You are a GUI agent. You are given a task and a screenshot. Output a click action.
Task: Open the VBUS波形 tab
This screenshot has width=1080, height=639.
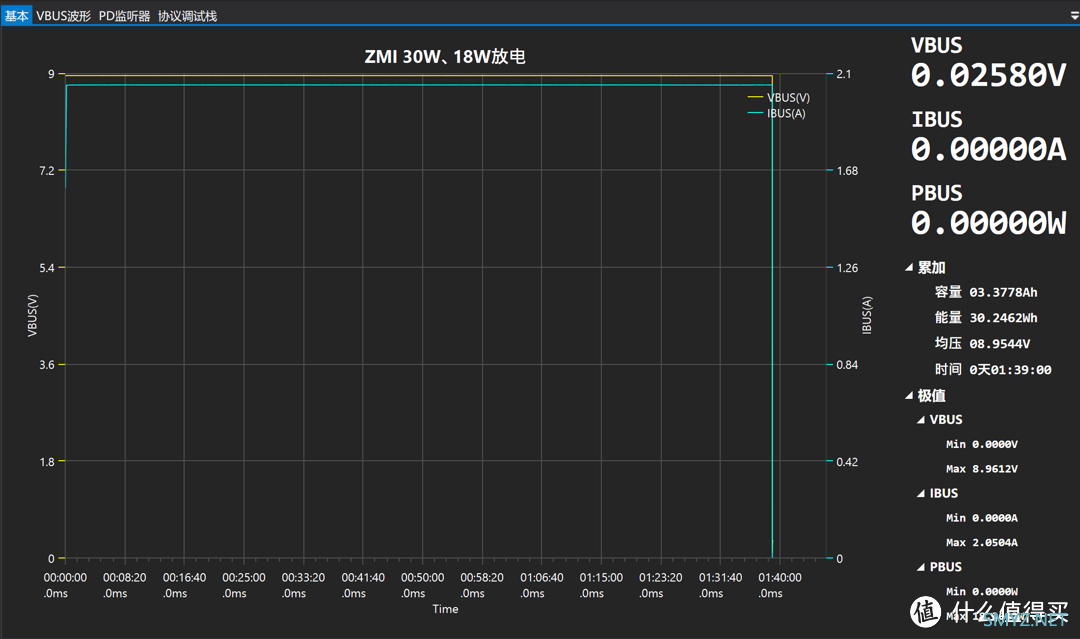pos(63,16)
